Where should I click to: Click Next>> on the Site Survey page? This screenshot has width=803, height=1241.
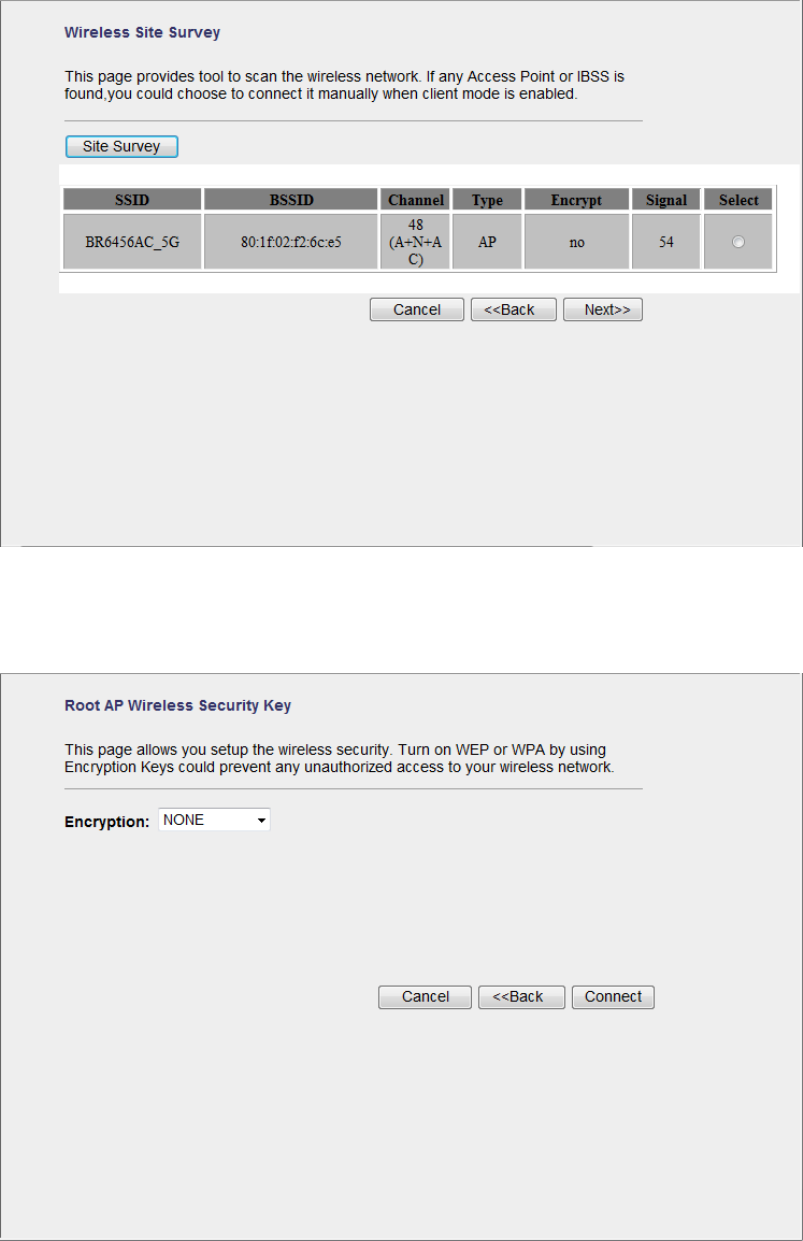603,310
